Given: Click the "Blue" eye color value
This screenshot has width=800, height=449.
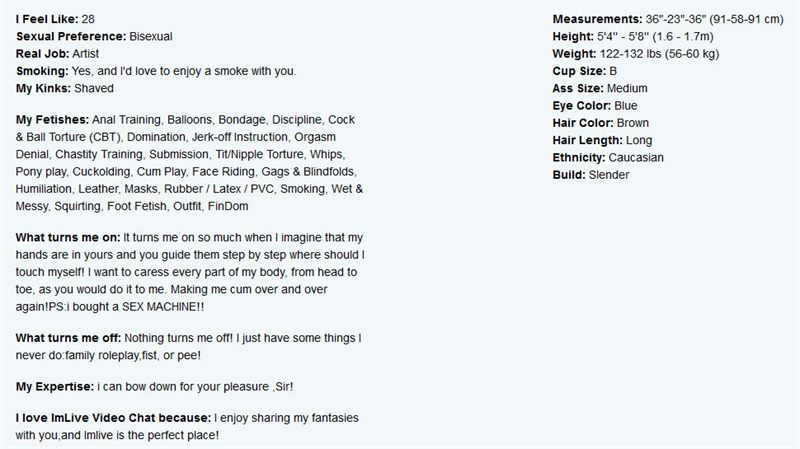Looking at the screenshot, I should 626,106.
